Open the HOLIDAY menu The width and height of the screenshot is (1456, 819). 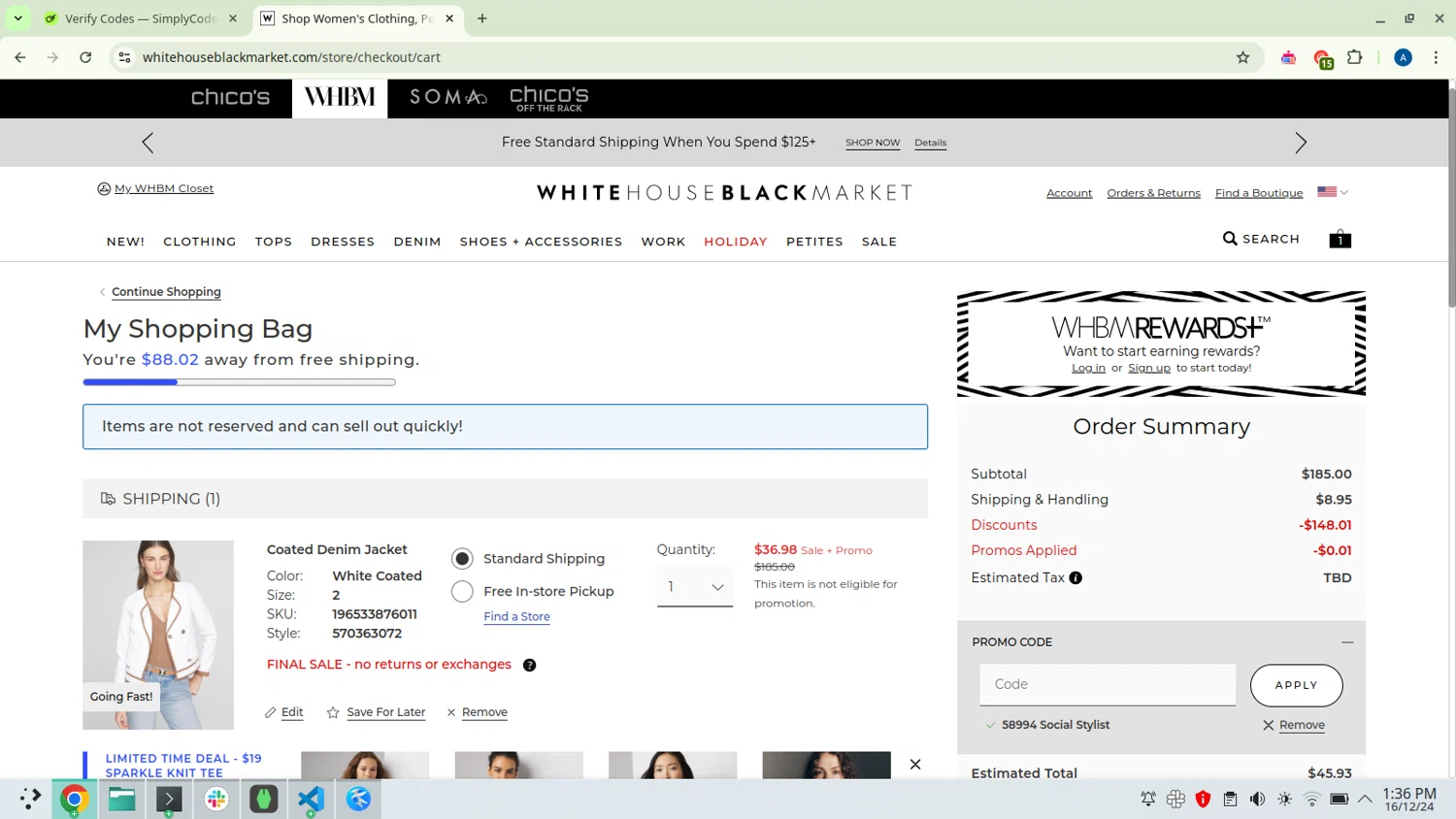[x=736, y=242]
